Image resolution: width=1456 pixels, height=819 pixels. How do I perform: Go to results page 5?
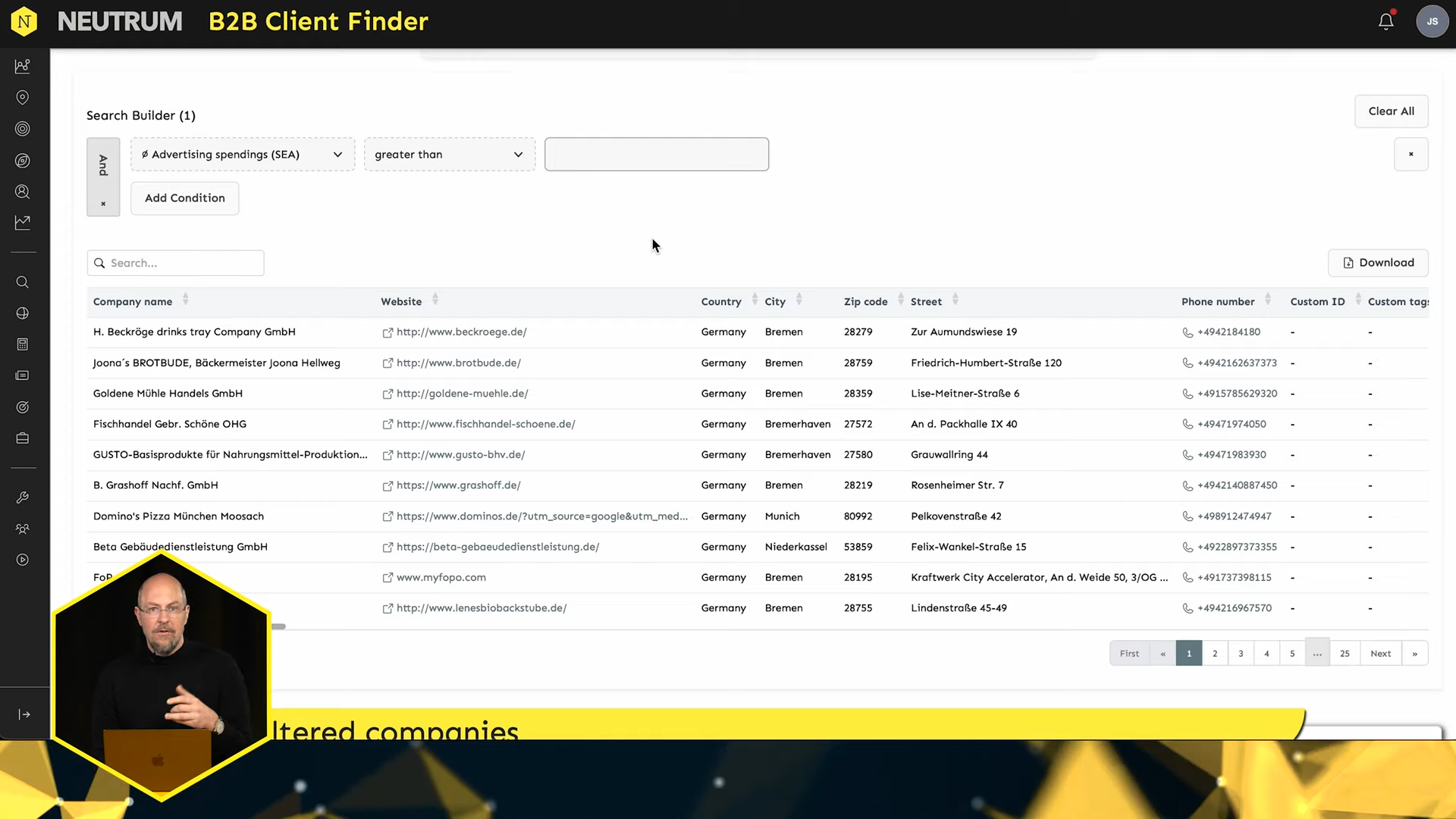[x=1292, y=654]
